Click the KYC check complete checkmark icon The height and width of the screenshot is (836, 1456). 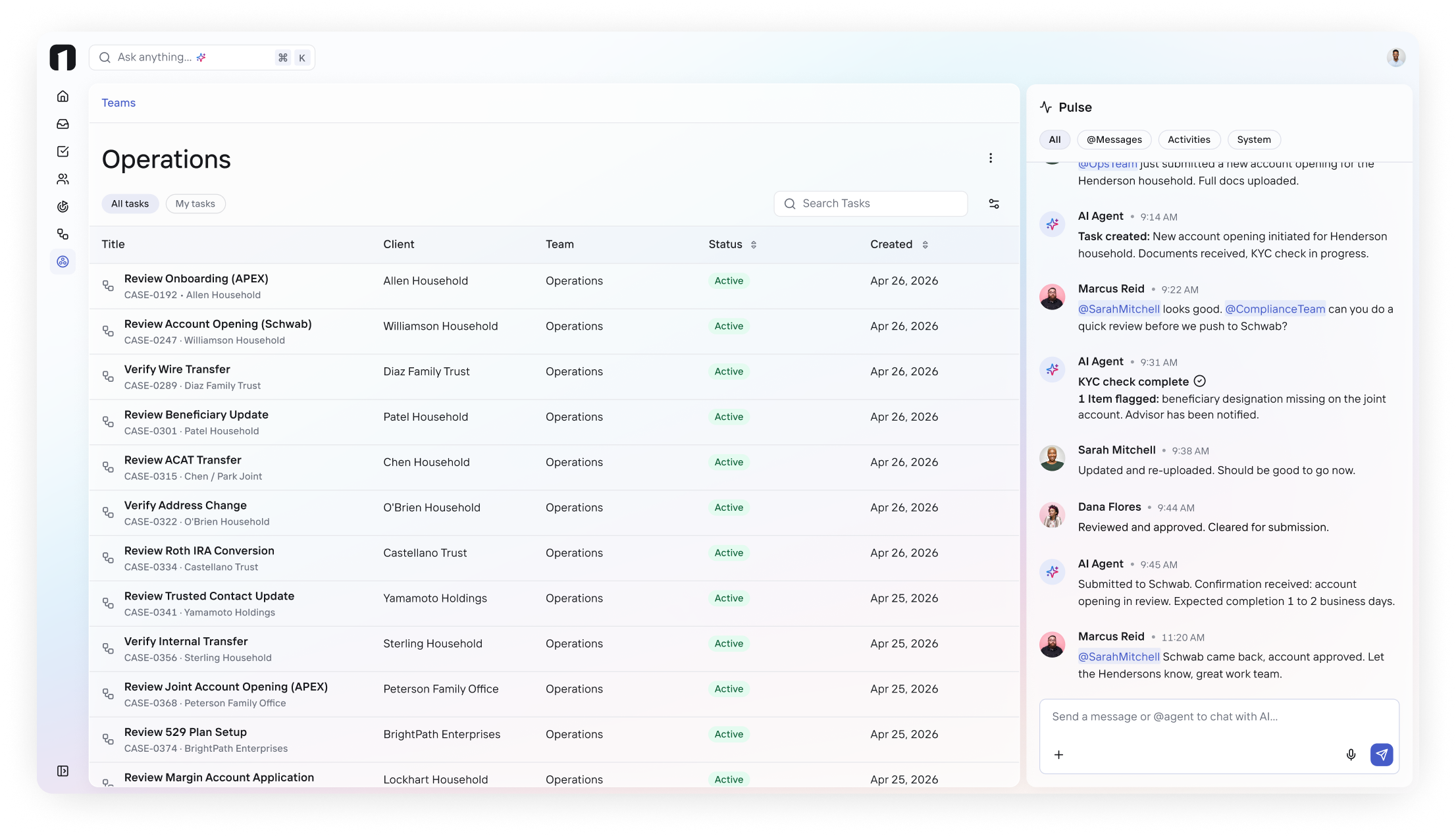point(1200,381)
